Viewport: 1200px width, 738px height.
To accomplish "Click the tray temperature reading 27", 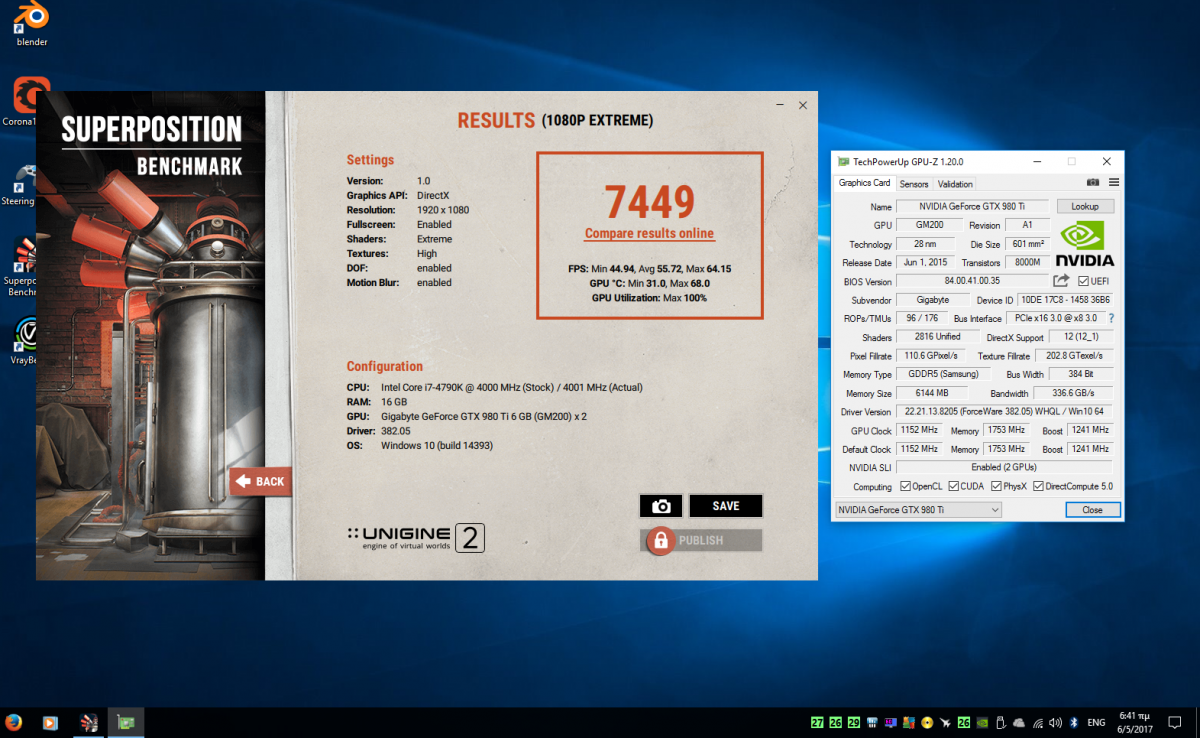I will click(817, 722).
